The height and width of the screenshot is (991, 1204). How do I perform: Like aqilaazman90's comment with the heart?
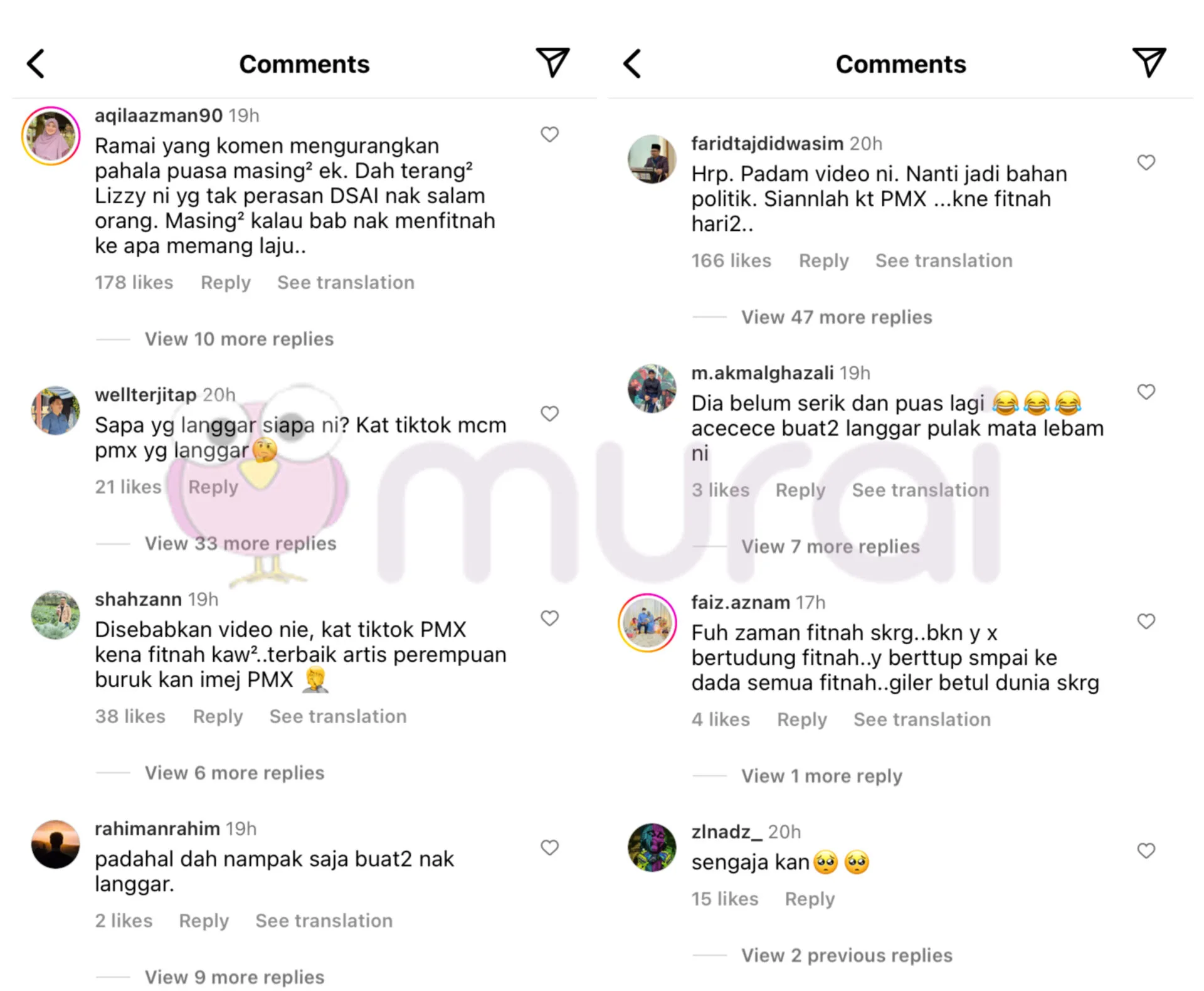coord(550,134)
